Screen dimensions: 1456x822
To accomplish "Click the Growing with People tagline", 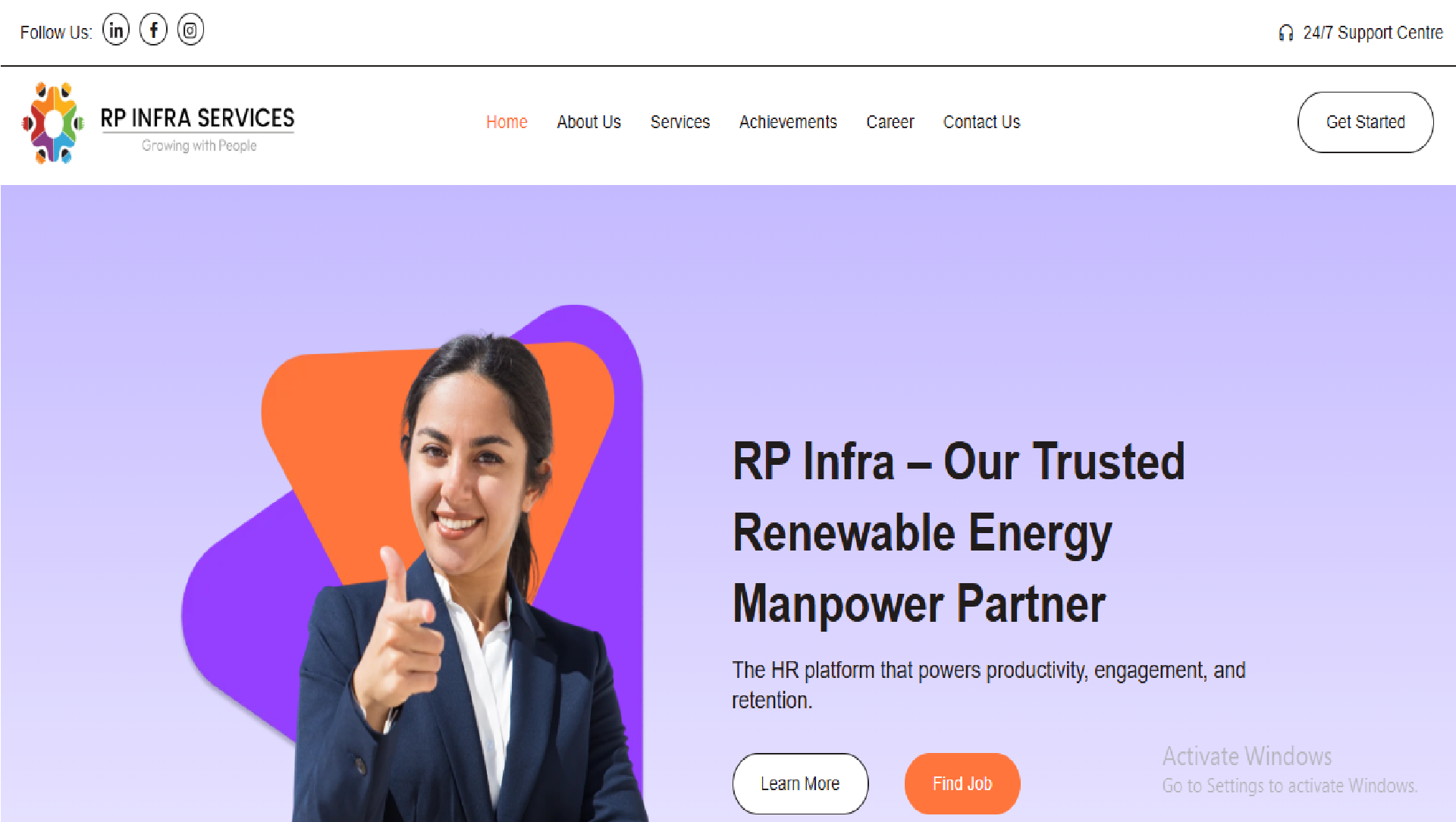I will (x=199, y=146).
